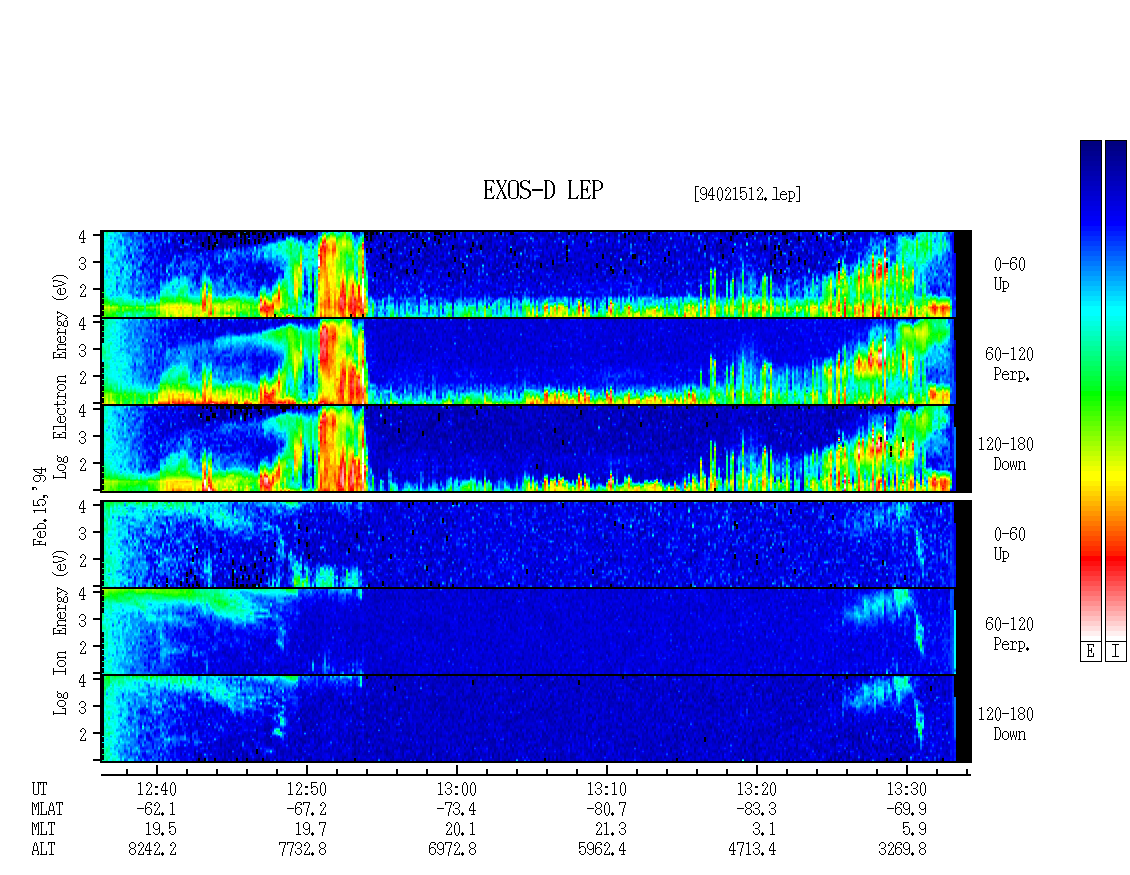Click the MLT value 3.1
Viewport: 1130px width, 875px height.
(764, 830)
